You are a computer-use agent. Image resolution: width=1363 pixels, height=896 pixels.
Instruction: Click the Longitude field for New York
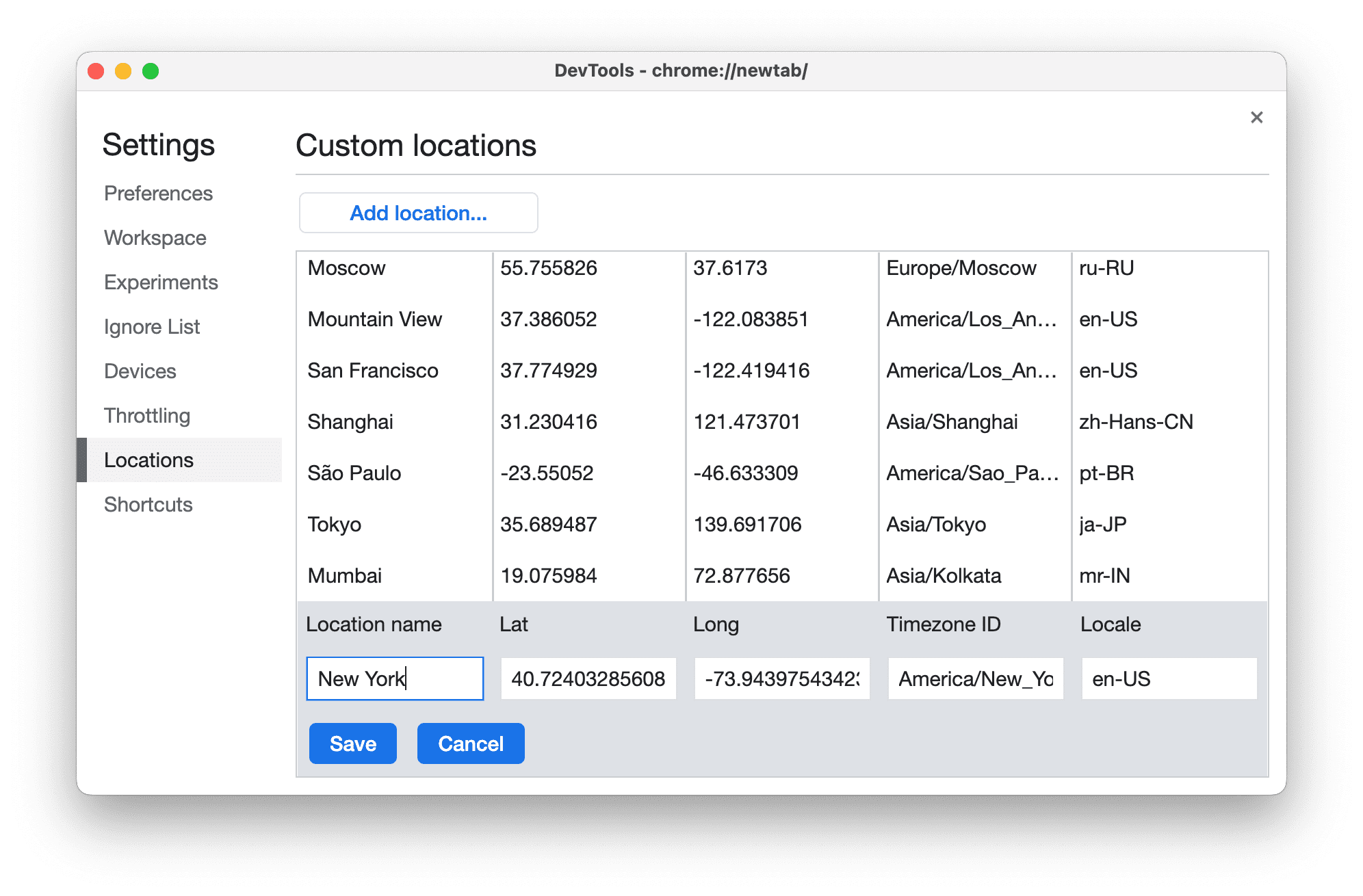pos(780,680)
